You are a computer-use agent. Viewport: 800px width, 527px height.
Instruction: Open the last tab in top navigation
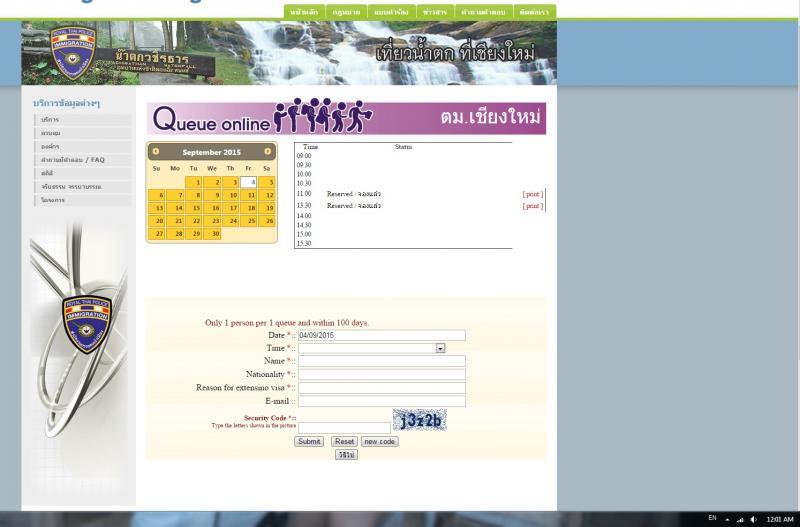534,12
